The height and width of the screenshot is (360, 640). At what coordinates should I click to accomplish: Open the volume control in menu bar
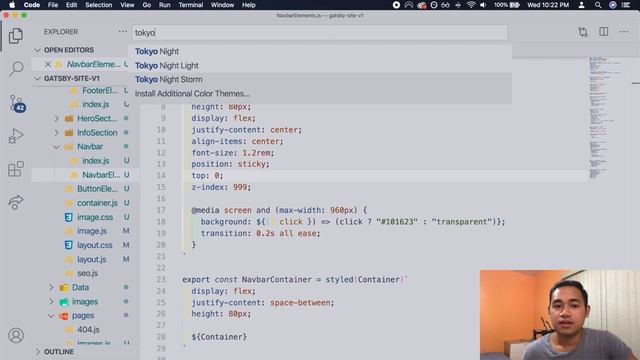pos(483,5)
